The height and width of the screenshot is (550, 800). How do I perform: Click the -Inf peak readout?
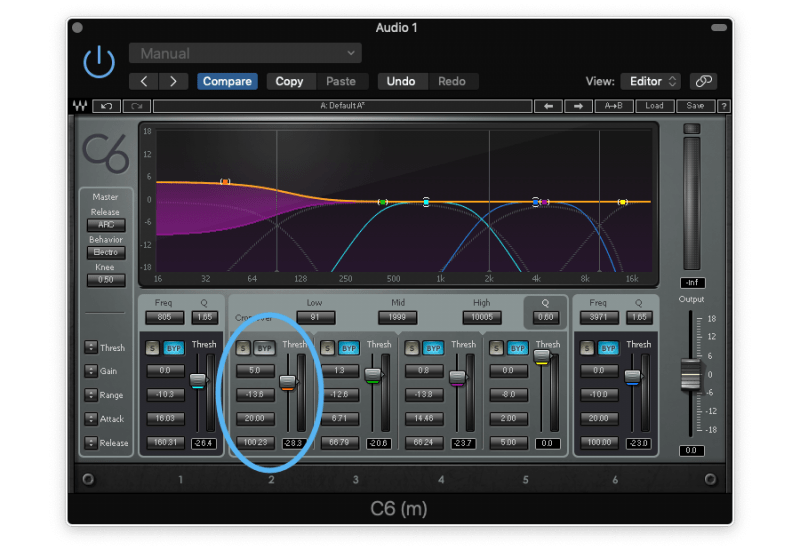(692, 283)
